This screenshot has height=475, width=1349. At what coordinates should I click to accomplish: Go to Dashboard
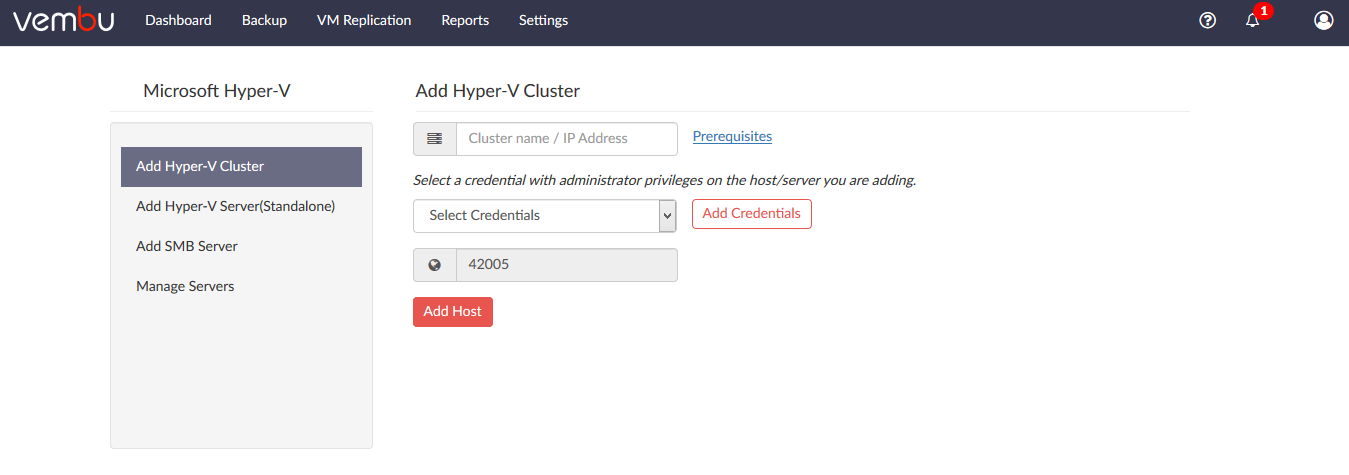(x=178, y=20)
